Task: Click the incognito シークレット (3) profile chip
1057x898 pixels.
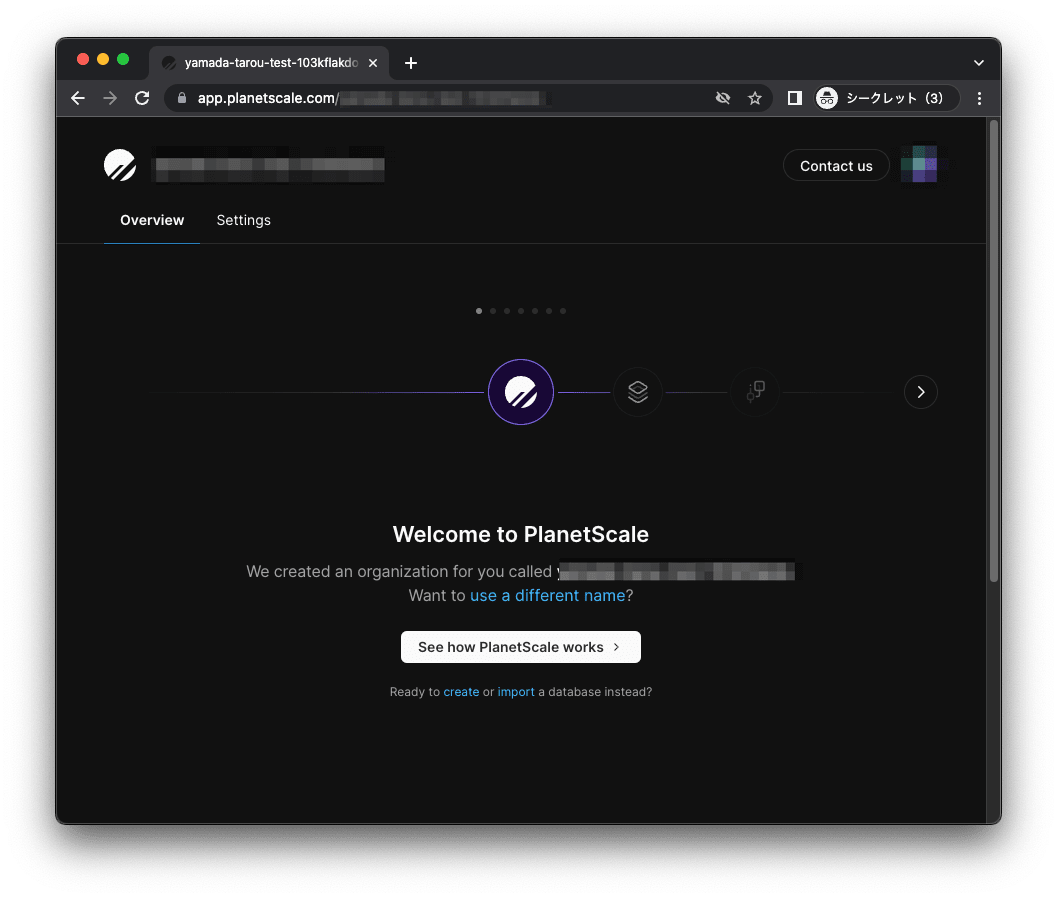Action: pyautogui.click(x=887, y=98)
